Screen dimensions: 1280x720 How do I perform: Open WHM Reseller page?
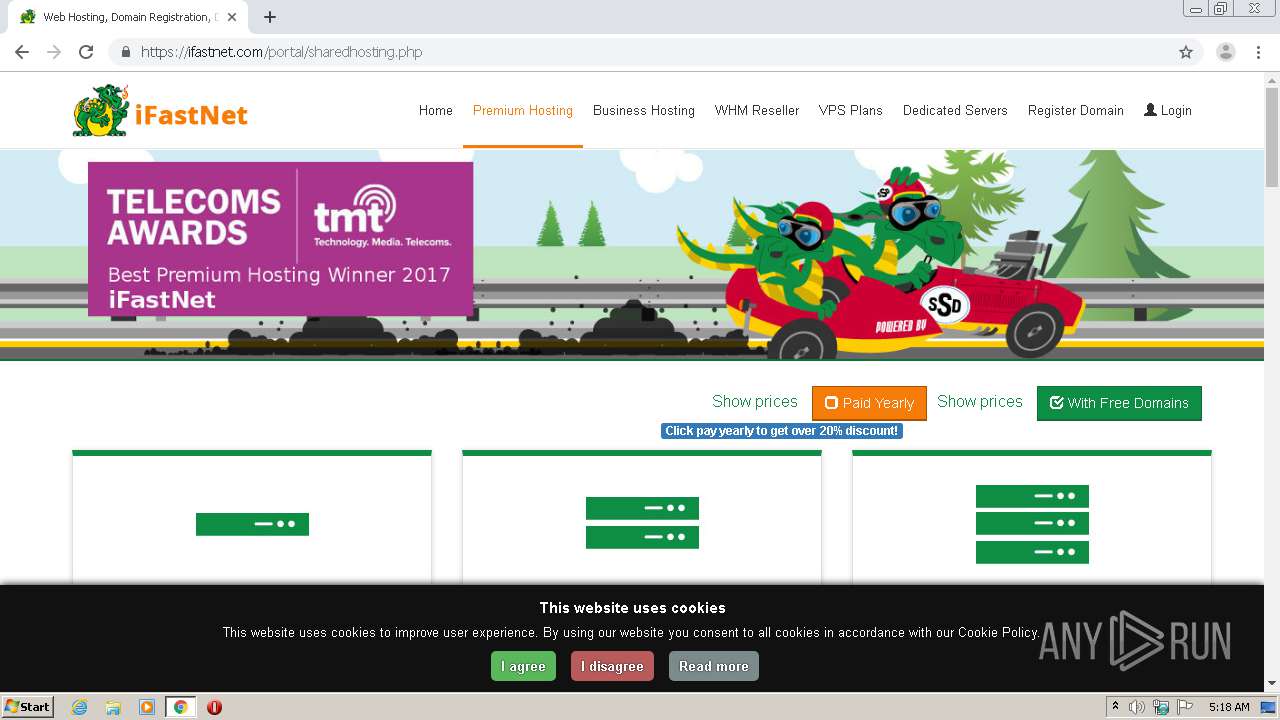[757, 110]
